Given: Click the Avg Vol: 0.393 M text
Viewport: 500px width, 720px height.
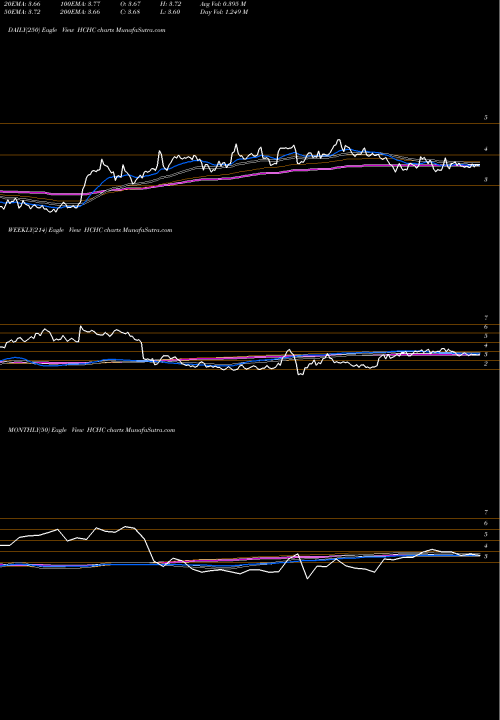Looking at the screenshot, I should pyautogui.click(x=223, y=4).
